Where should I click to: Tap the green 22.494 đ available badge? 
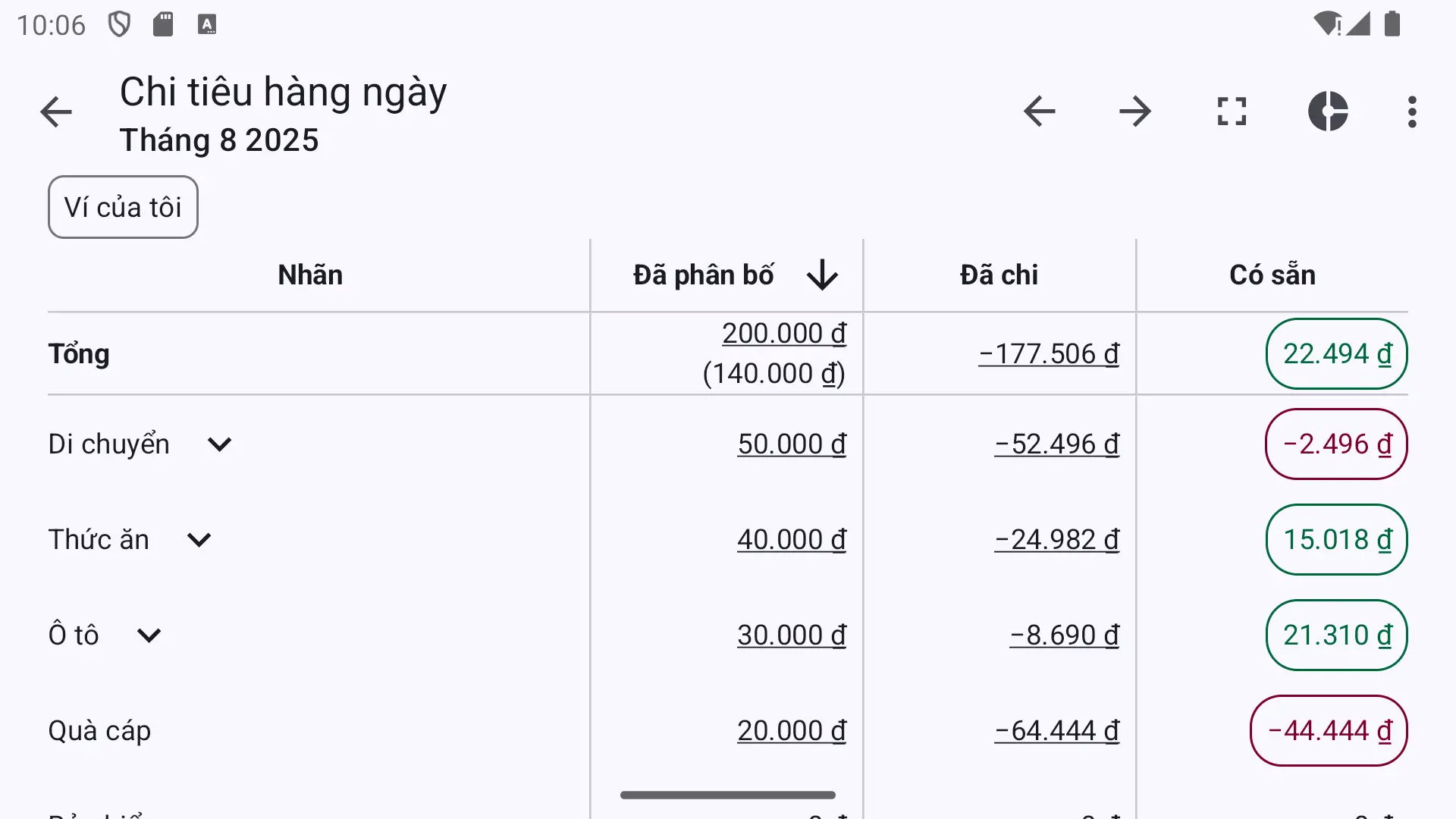1336,354
